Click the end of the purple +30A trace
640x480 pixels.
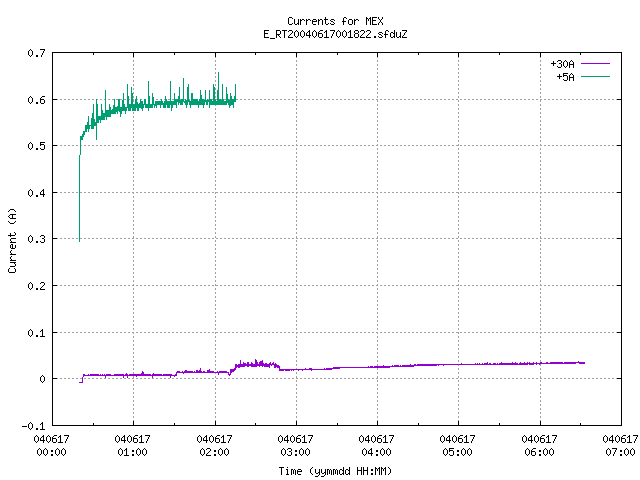coord(584,363)
